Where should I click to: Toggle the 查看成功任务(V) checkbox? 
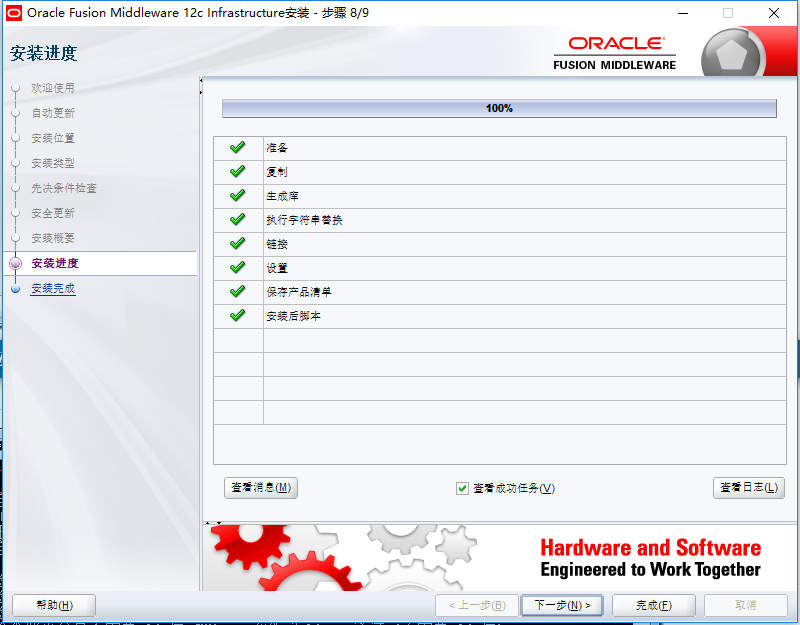point(462,488)
